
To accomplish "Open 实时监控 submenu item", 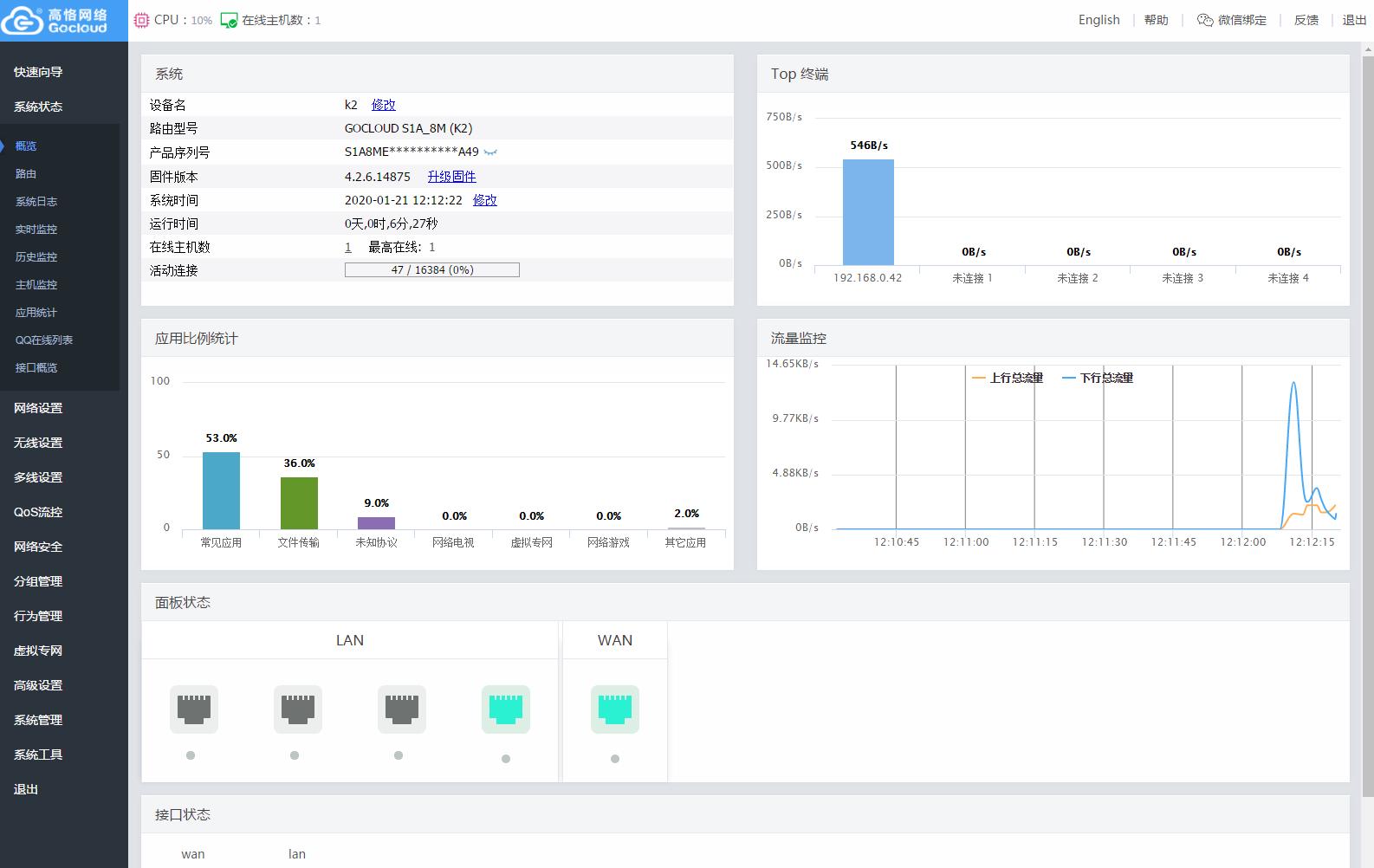I will coord(36,229).
